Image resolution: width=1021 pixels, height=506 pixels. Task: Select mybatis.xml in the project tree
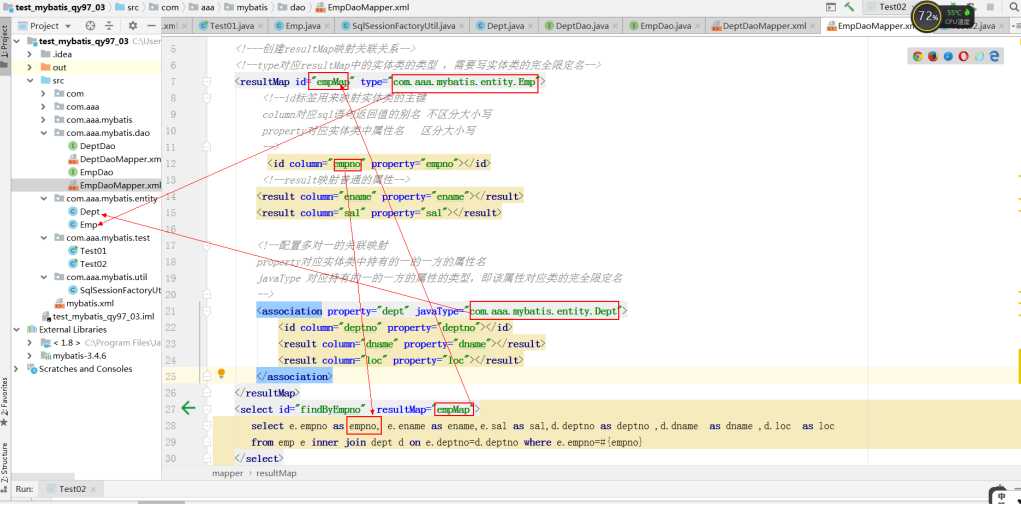(89, 303)
